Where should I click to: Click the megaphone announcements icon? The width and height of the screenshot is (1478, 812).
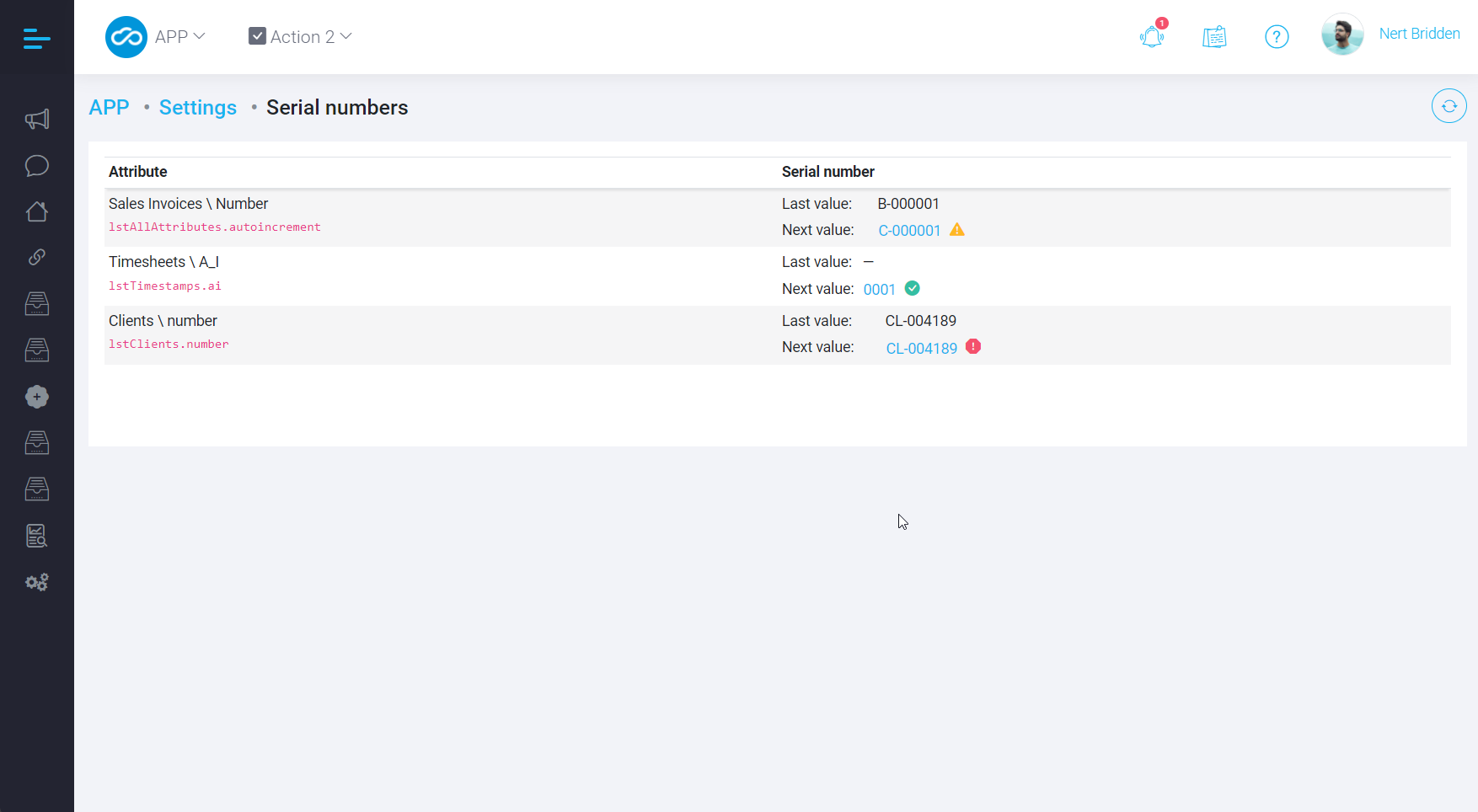point(37,119)
